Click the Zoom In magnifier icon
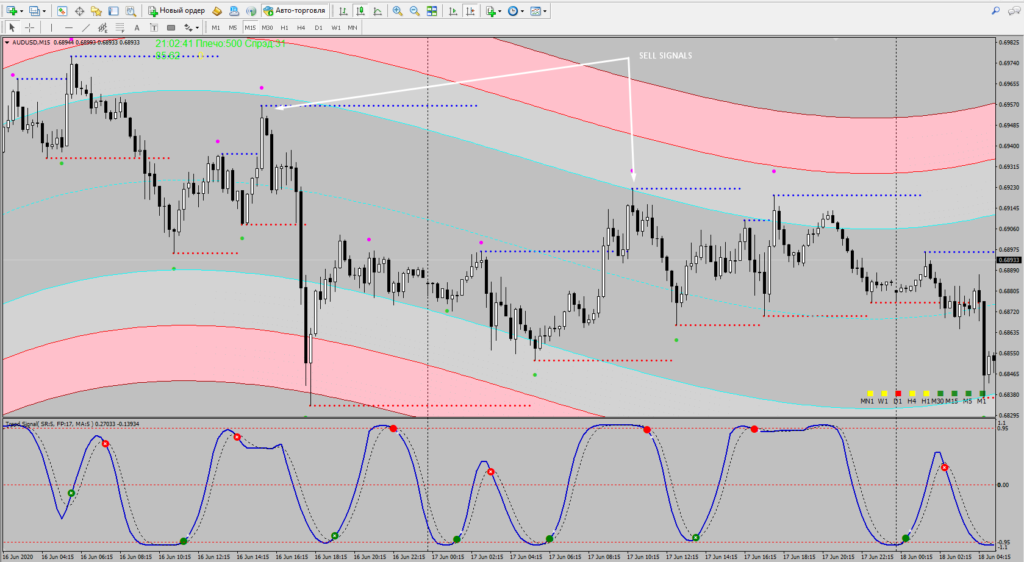 pyautogui.click(x=397, y=11)
